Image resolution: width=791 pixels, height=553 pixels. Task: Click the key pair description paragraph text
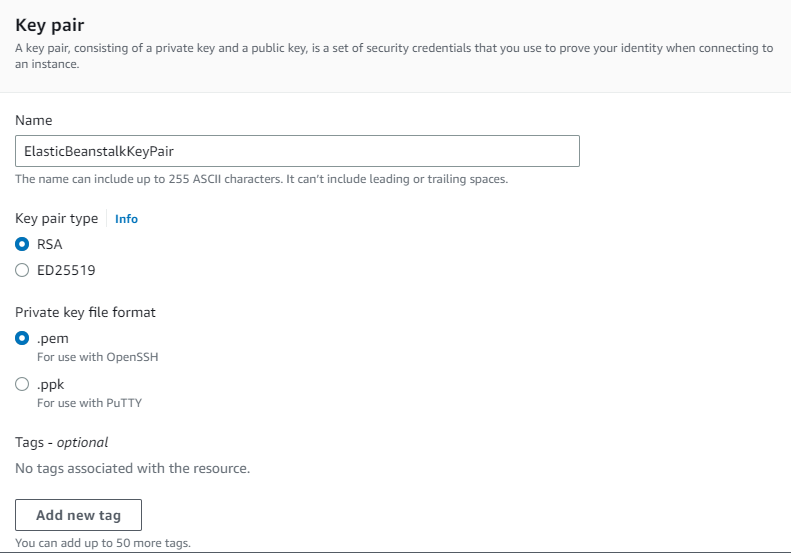(394, 56)
